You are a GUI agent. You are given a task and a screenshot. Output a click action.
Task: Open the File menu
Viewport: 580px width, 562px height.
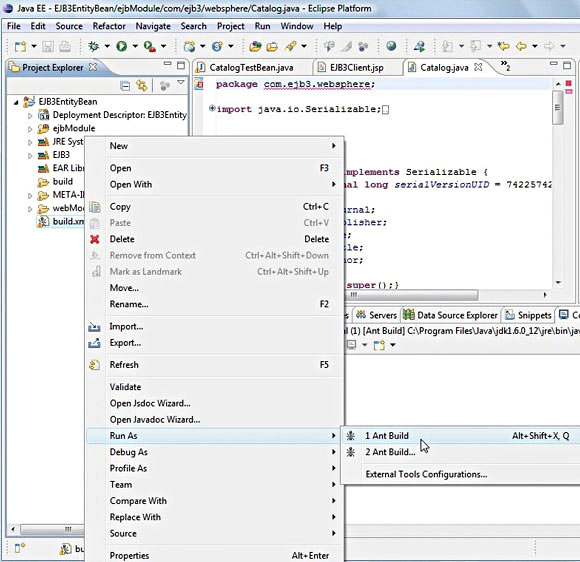click(14, 26)
